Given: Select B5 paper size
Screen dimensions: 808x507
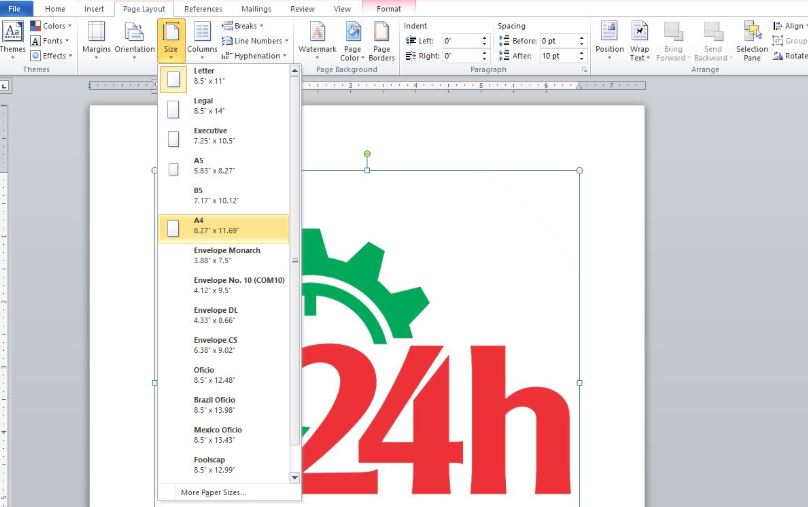Looking at the screenshot, I should point(224,198).
